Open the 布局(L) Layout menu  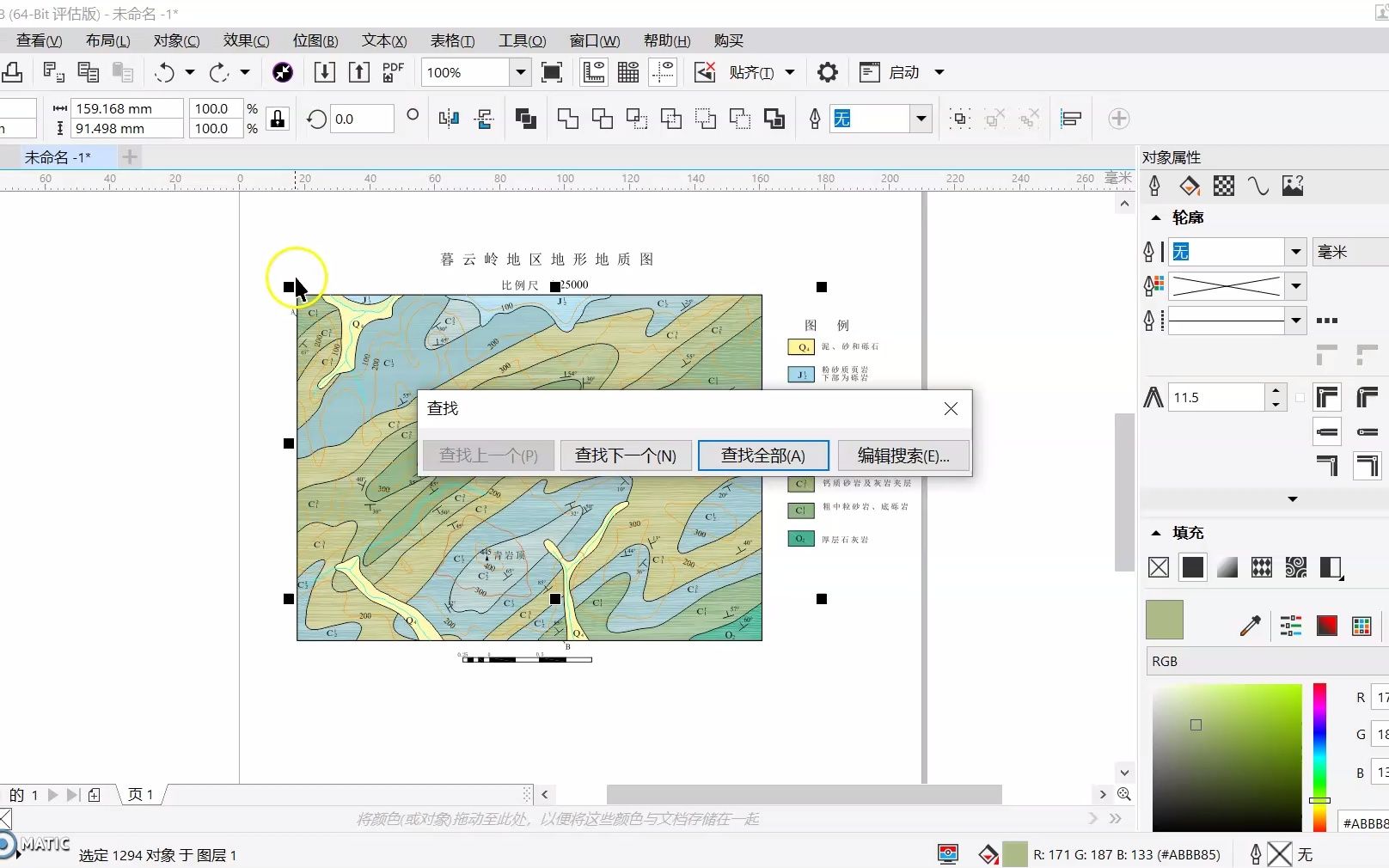pyautogui.click(x=108, y=40)
